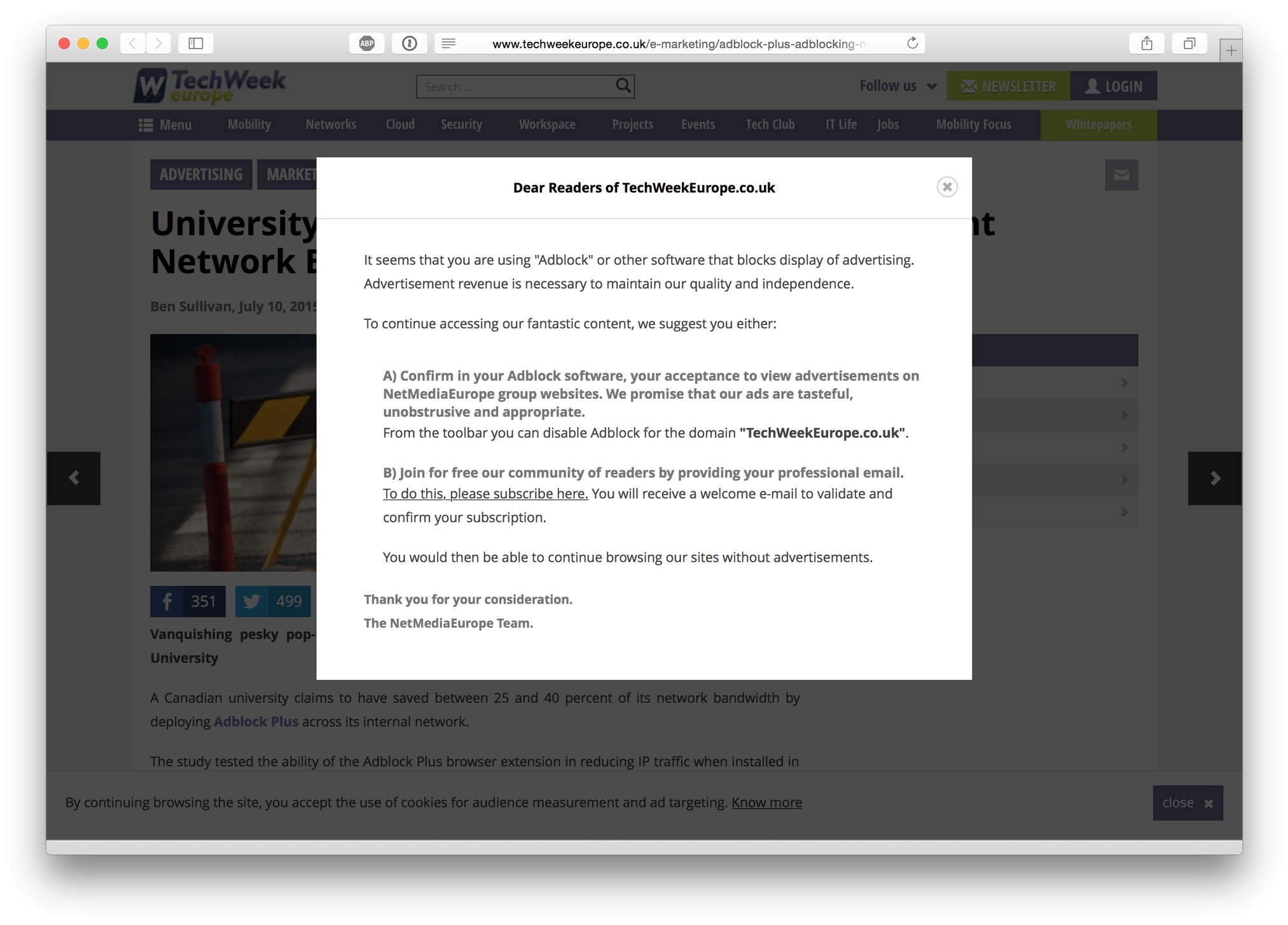
Task: Open the 1Password extension icon
Action: [409, 43]
